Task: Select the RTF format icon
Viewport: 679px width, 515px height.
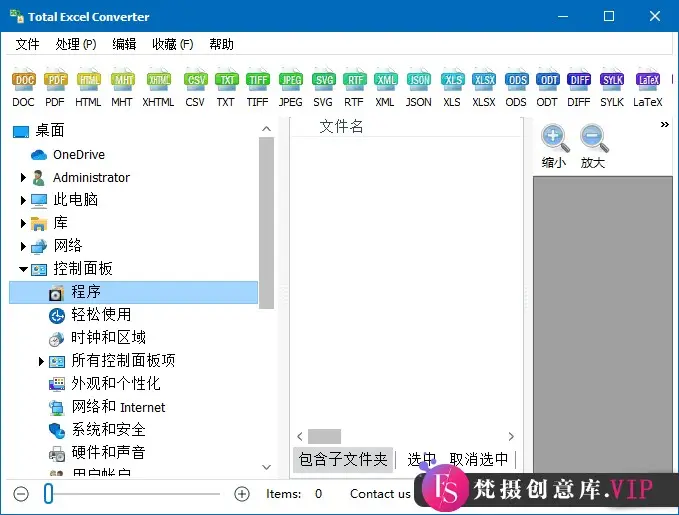Action: 354,87
